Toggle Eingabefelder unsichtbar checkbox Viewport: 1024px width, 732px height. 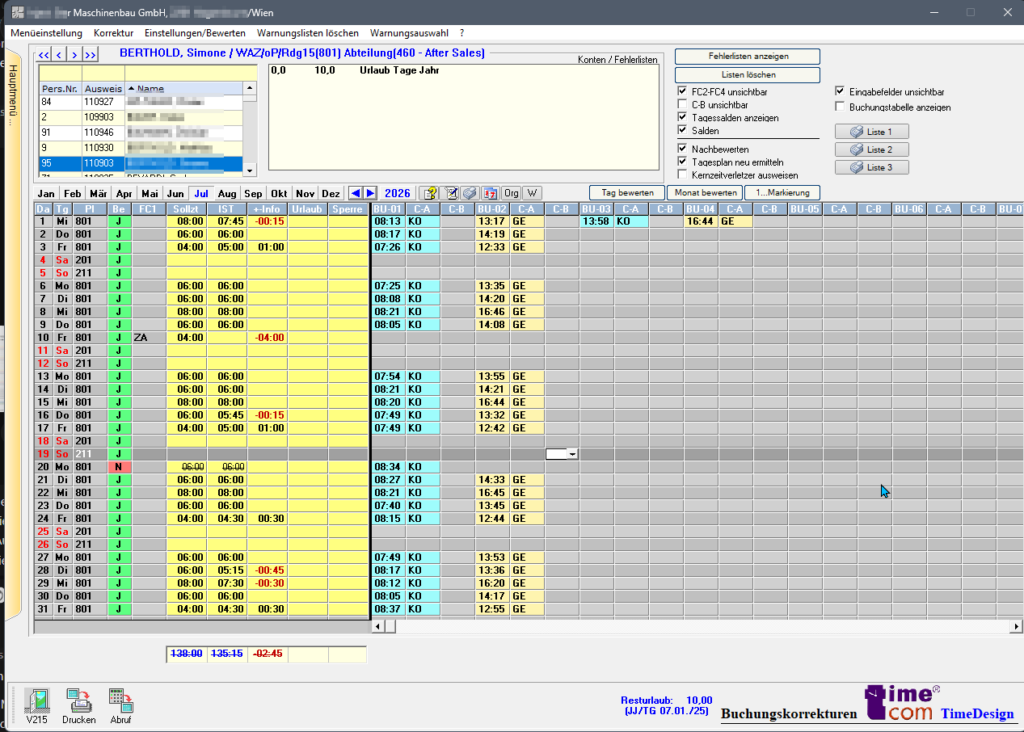tap(840, 91)
